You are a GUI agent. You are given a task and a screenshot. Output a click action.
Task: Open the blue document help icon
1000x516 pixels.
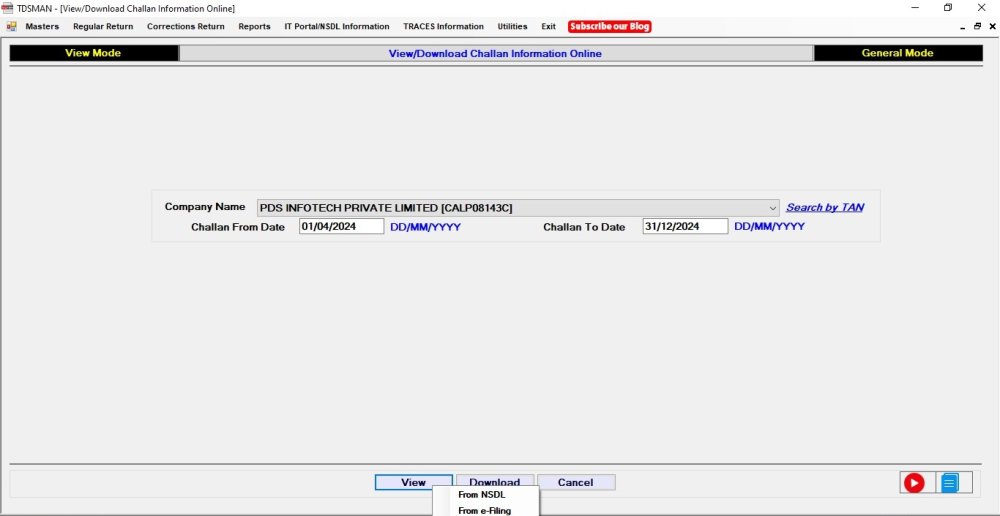[x=950, y=483]
